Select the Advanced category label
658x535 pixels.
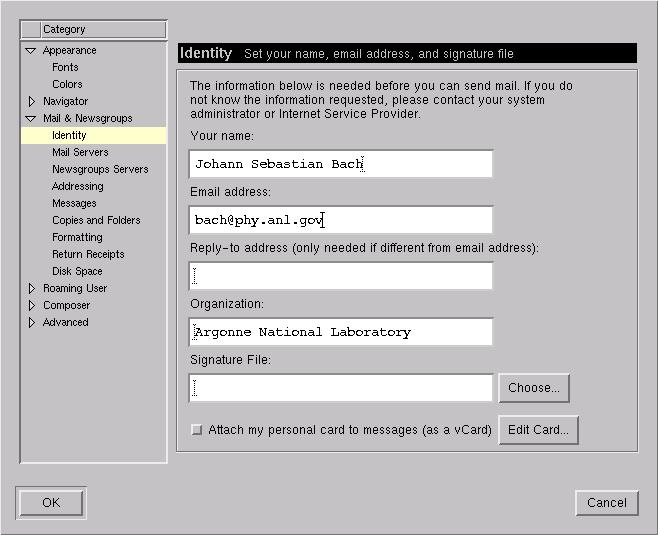point(65,322)
